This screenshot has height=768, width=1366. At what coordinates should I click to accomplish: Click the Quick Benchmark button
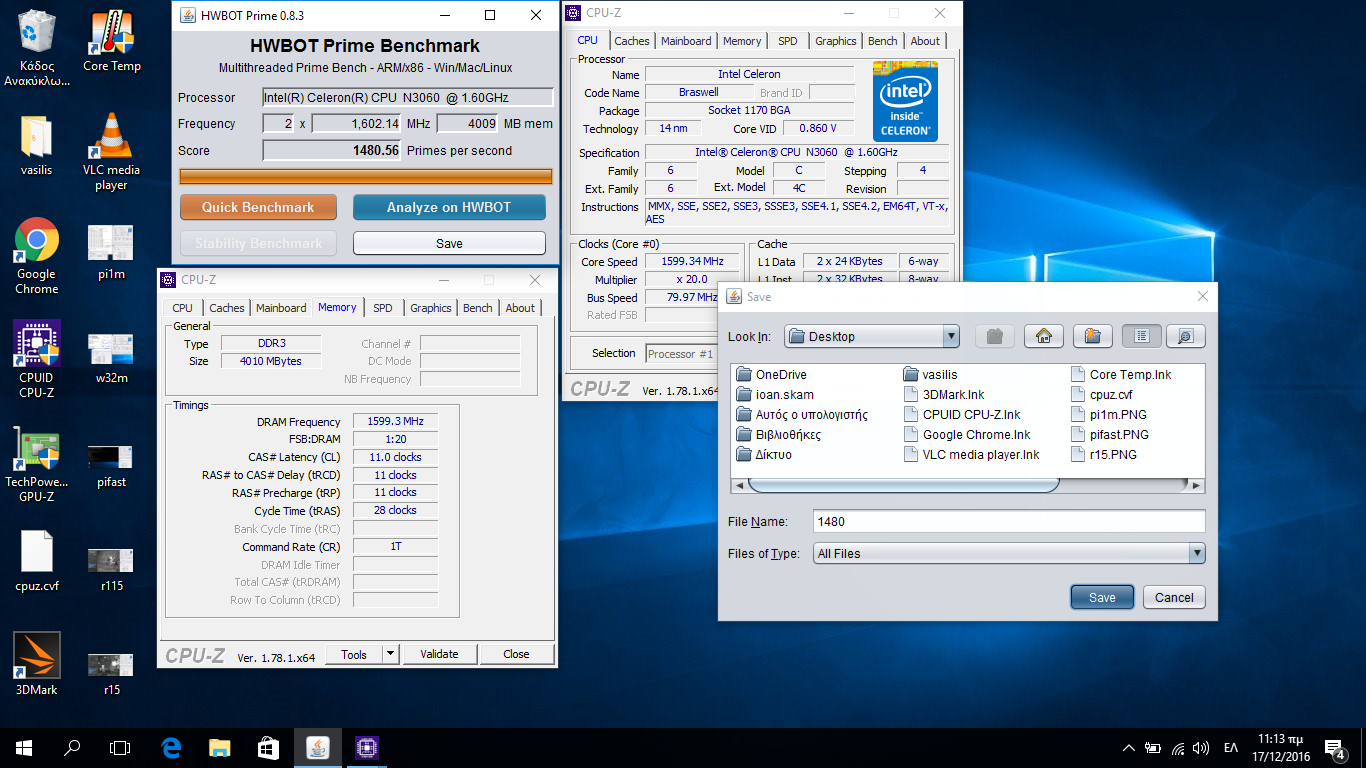[x=258, y=207]
